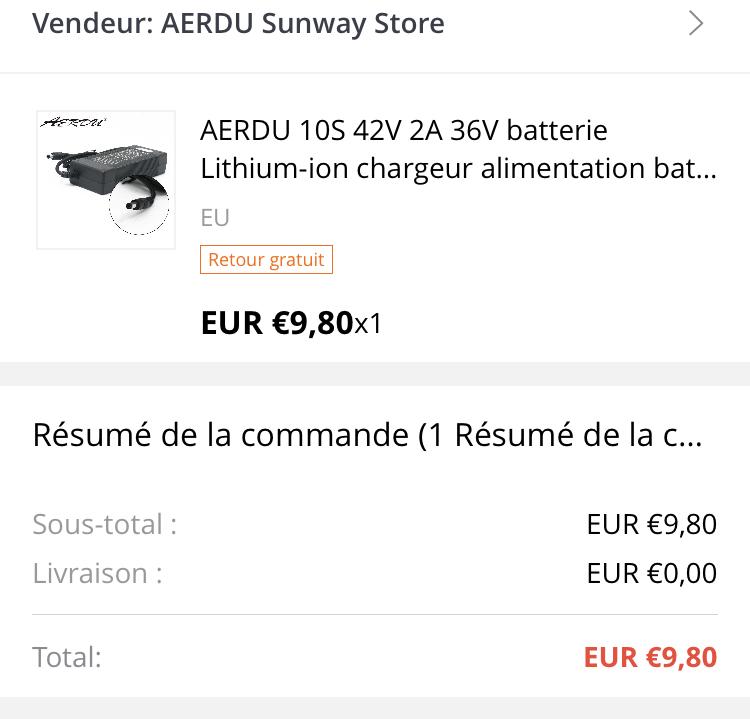750x719 pixels.
Task: Select the EU plug variant label
Action: coord(215,218)
